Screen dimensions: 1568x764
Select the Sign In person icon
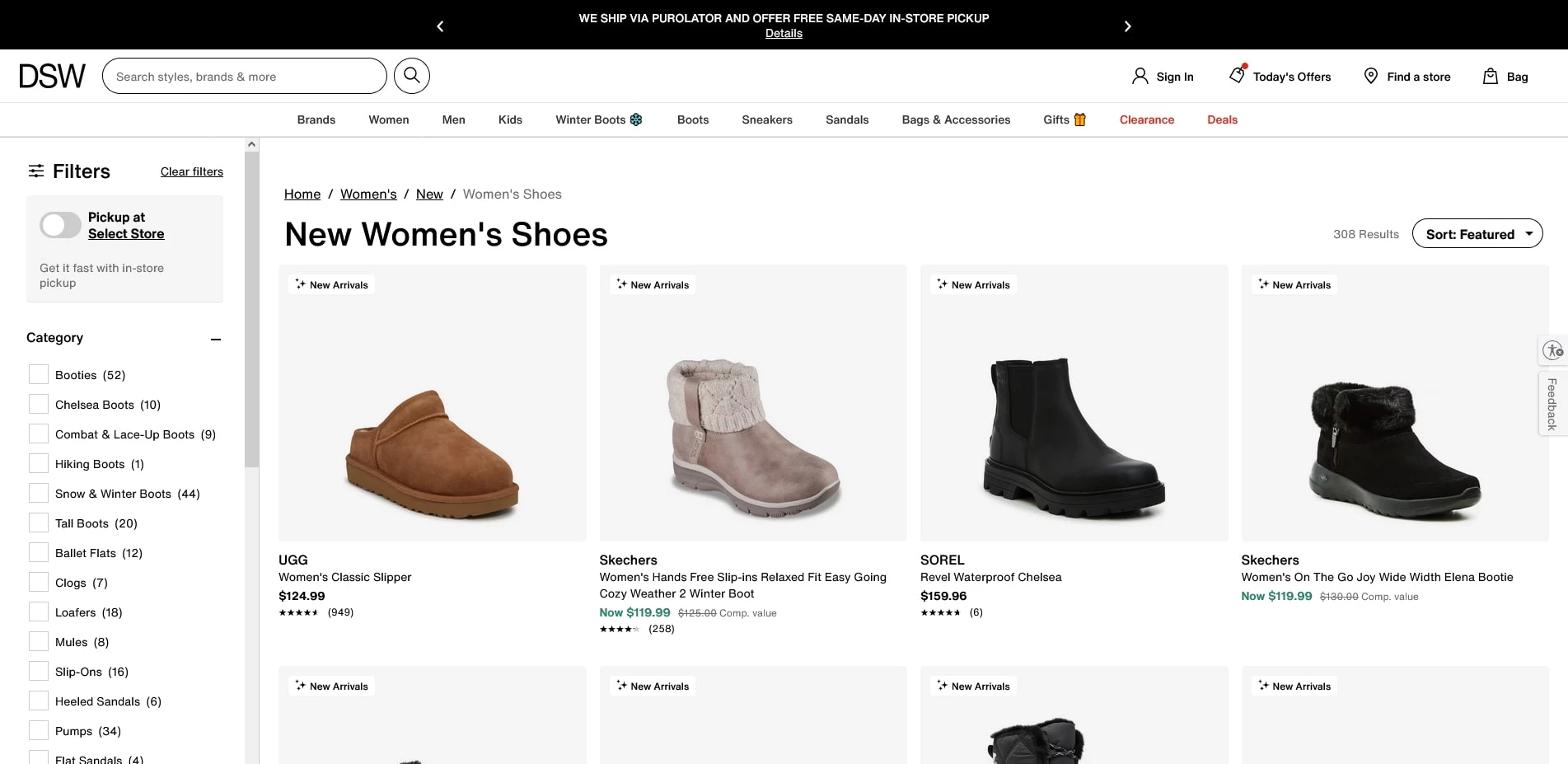point(1140,76)
